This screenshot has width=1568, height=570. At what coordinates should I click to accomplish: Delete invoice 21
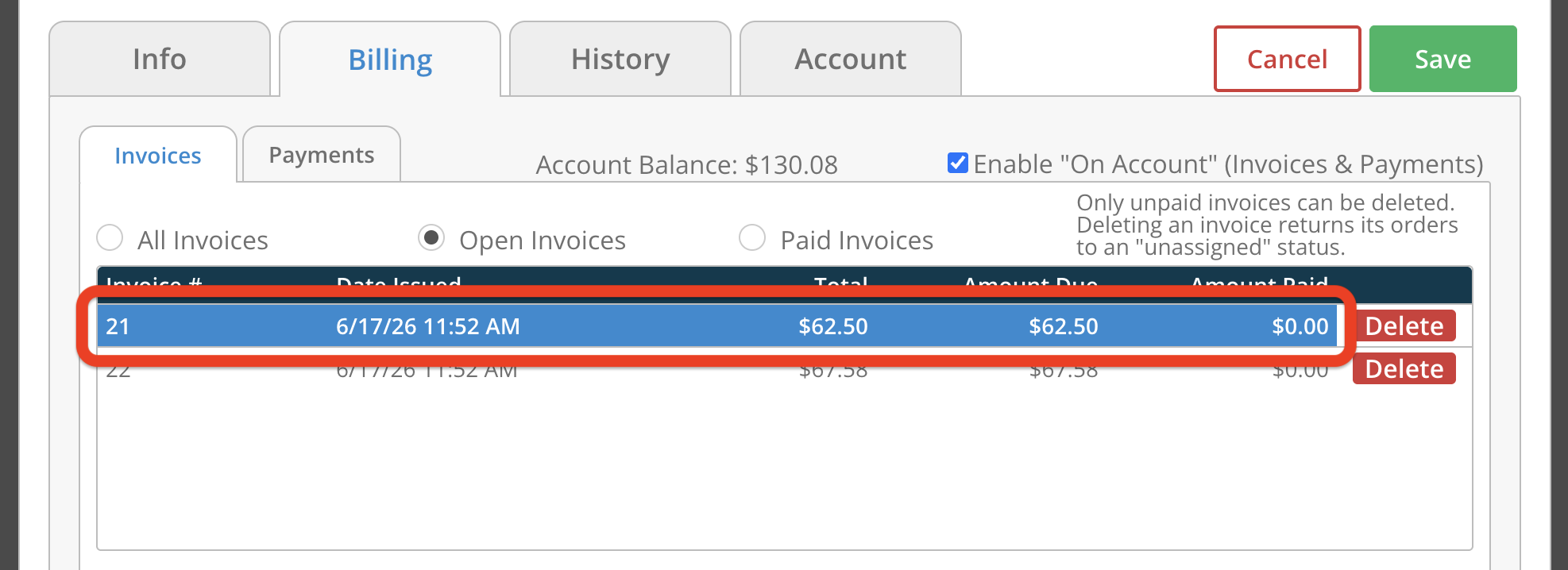pyautogui.click(x=1404, y=325)
